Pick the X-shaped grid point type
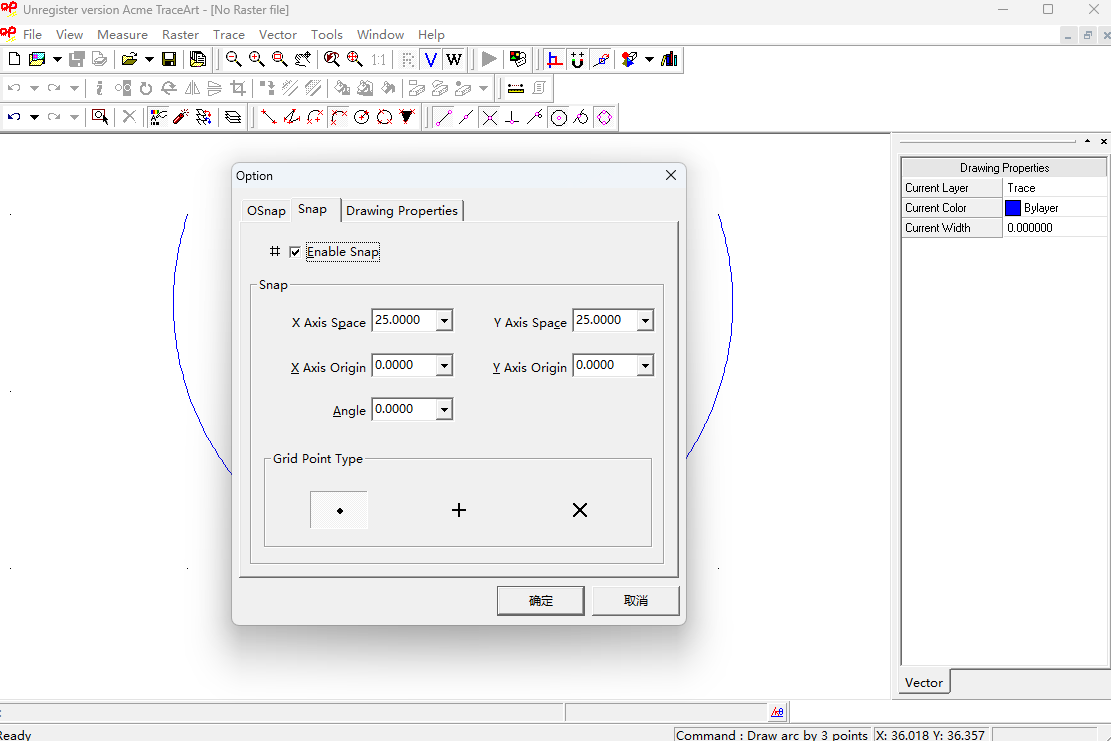The height and width of the screenshot is (741, 1111). coord(579,510)
